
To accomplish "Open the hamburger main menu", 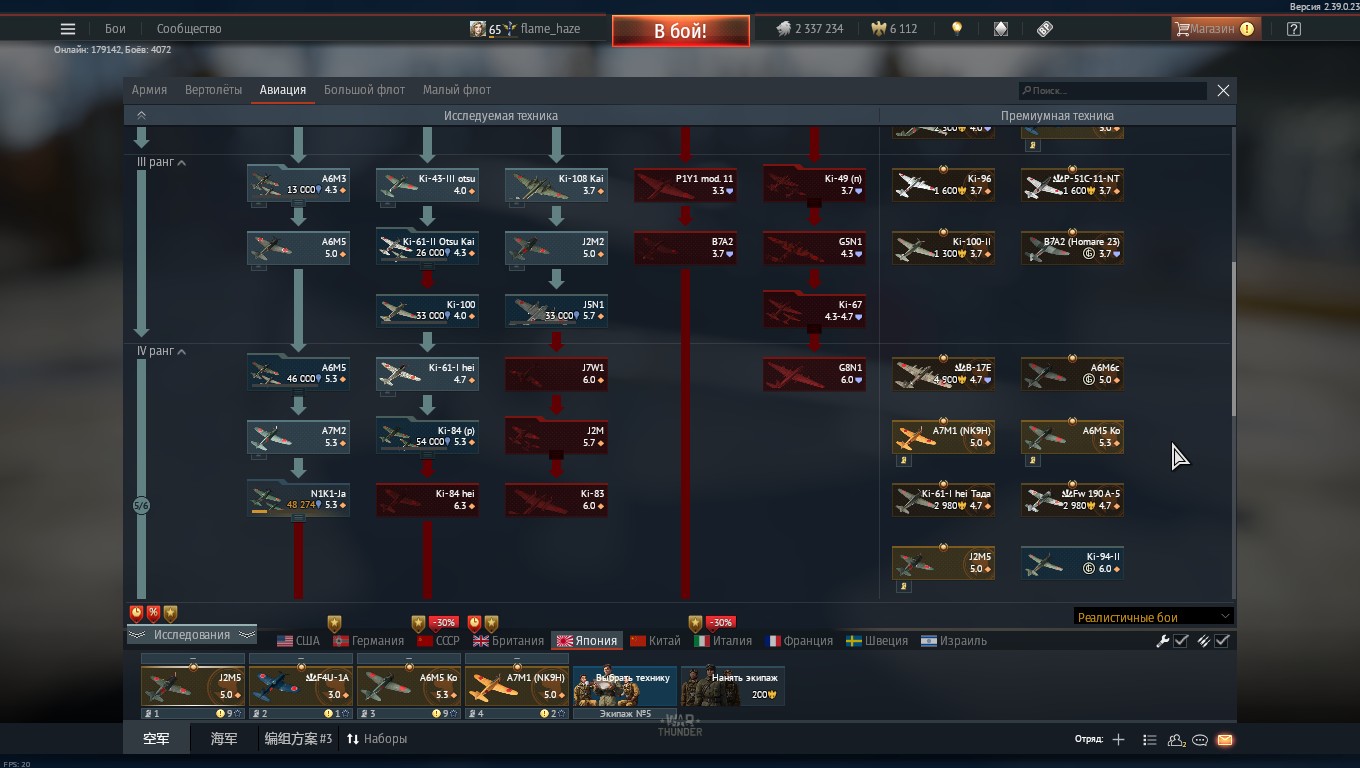I will [x=68, y=29].
